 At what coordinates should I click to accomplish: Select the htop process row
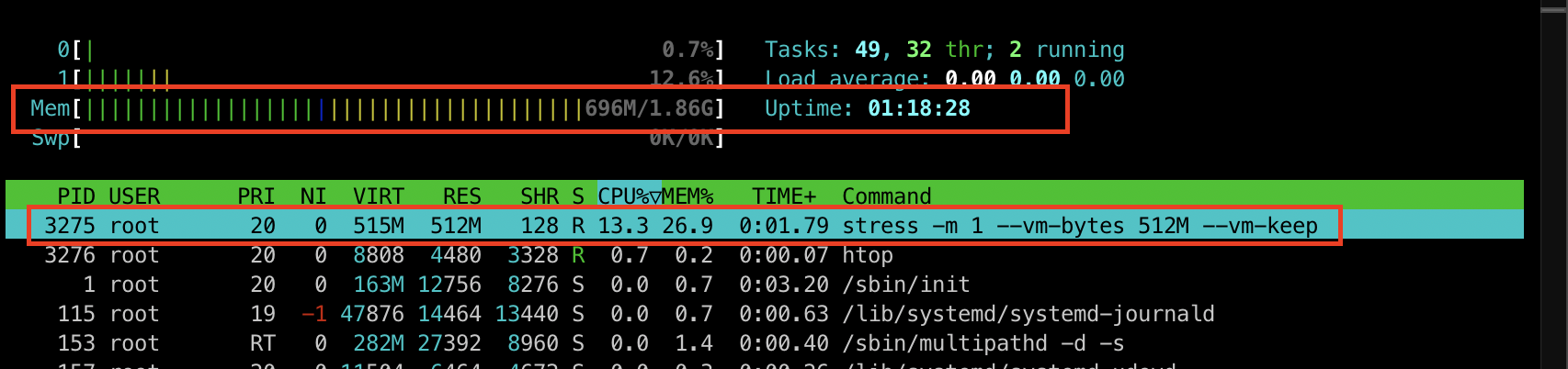point(765,255)
